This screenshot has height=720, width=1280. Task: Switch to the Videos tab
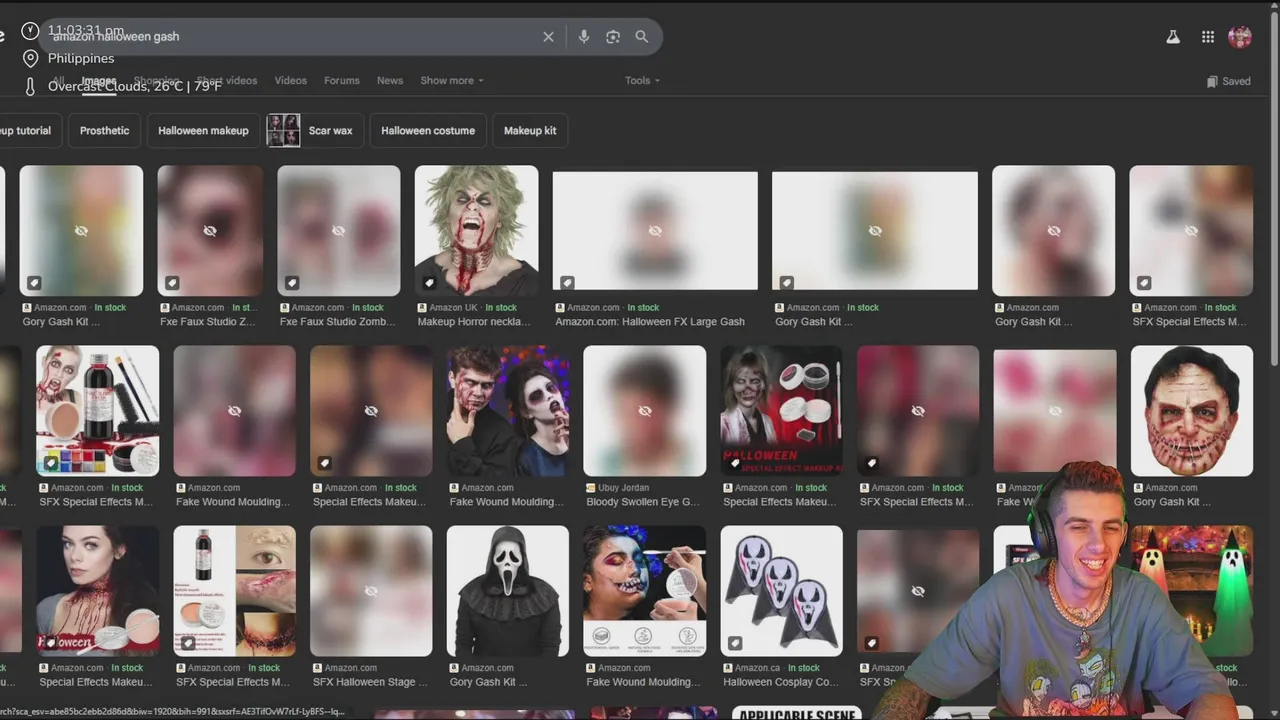click(x=291, y=81)
